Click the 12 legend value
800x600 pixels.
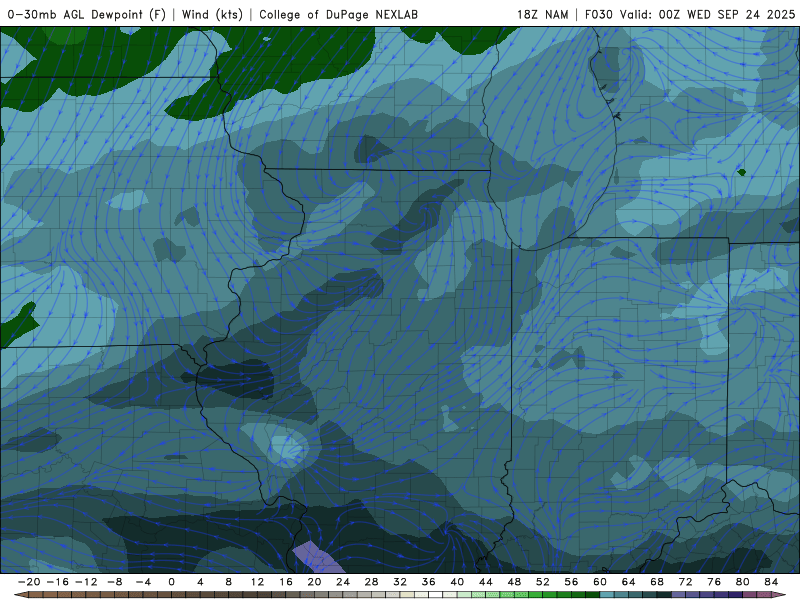pos(257,582)
